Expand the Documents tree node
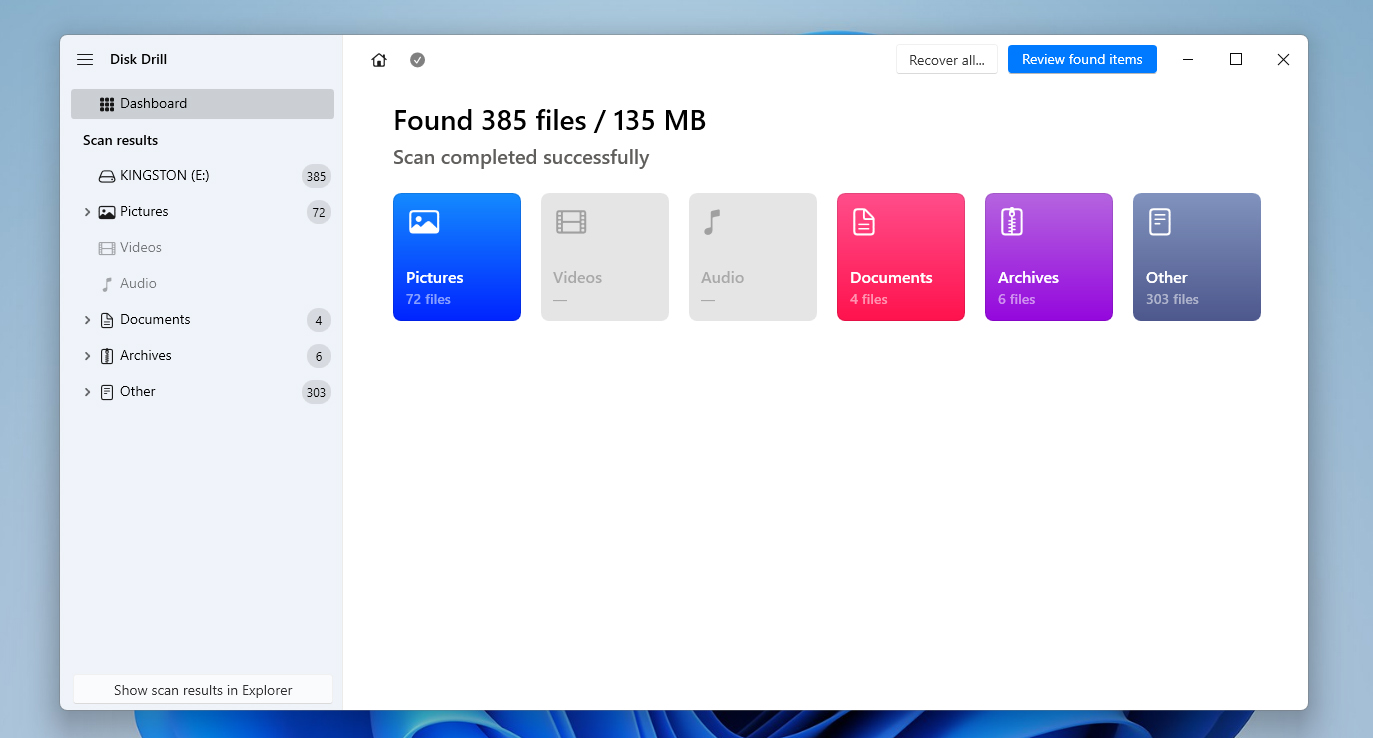Image resolution: width=1373 pixels, height=738 pixels. point(87,320)
